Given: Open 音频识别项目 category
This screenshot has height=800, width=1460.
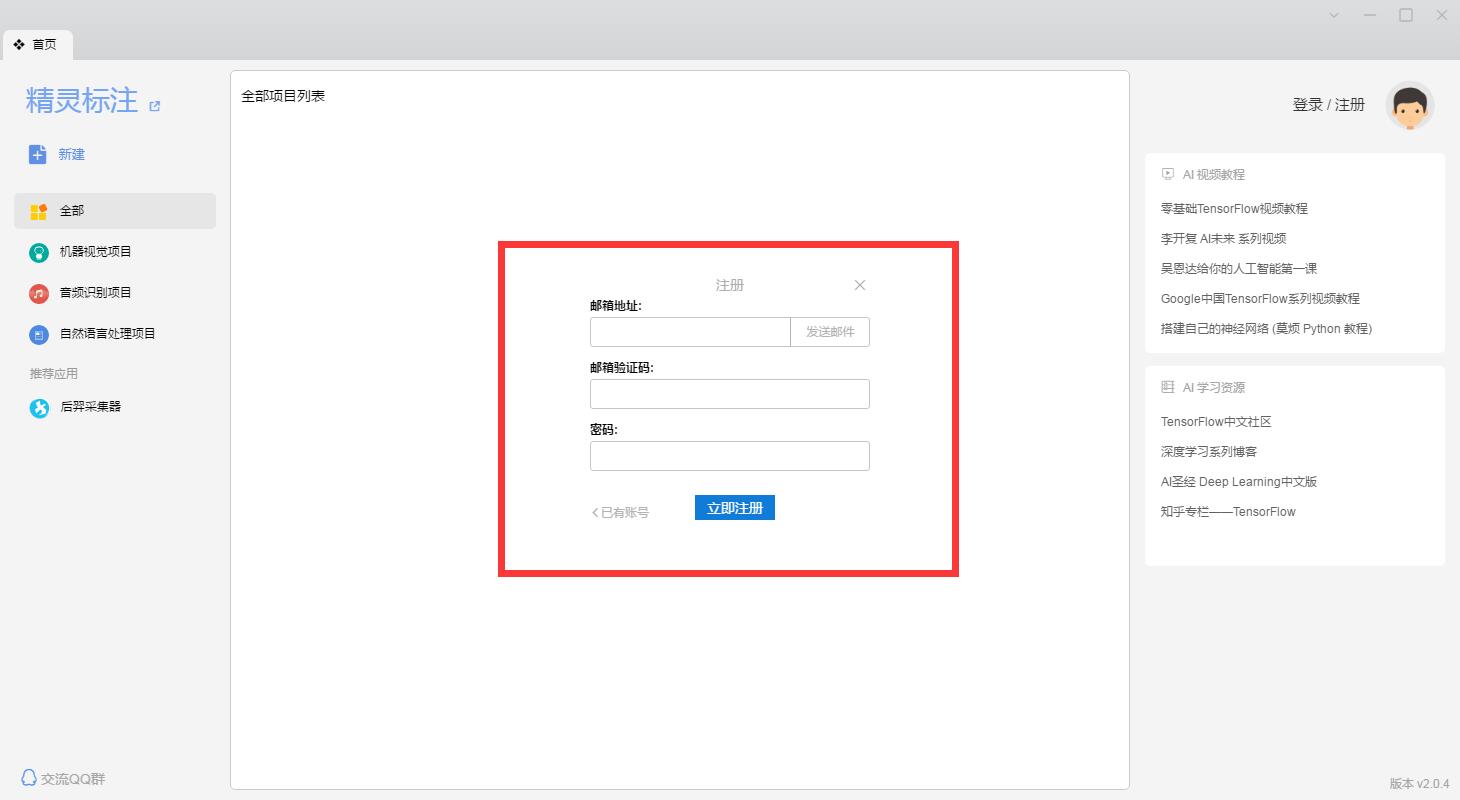Looking at the screenshot, I should (x=95, y=293).
